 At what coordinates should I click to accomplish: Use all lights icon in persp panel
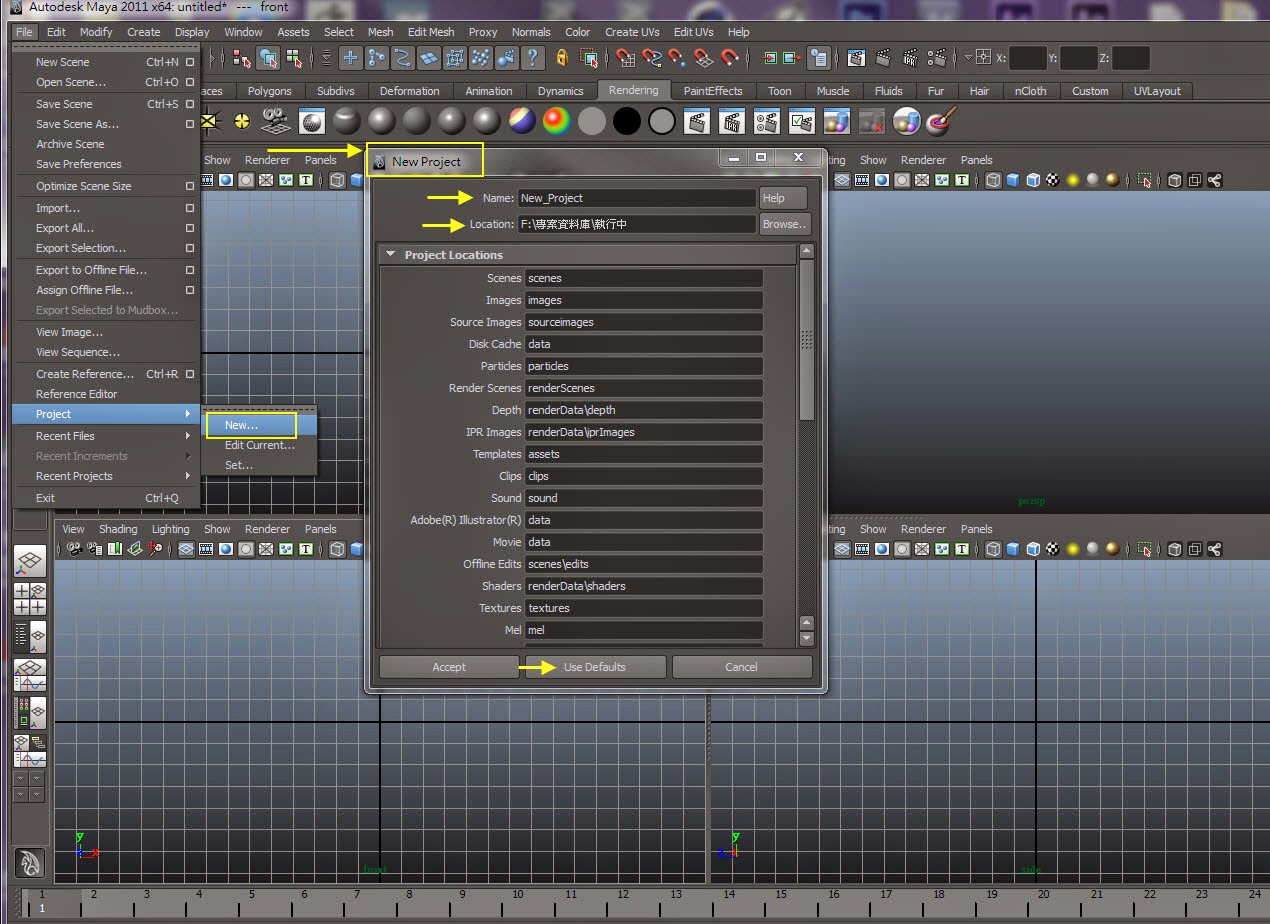1073,181
